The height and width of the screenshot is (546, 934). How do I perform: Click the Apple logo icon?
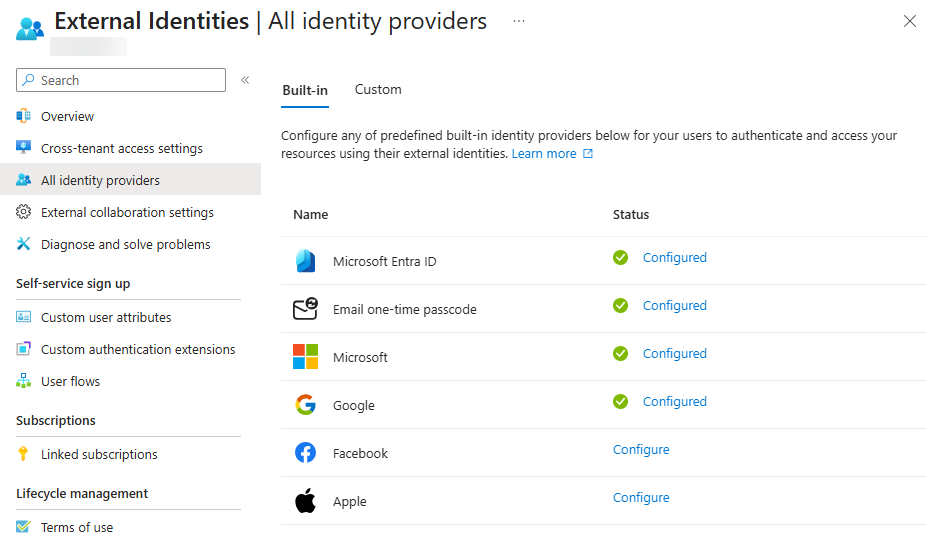click(306, 501)
